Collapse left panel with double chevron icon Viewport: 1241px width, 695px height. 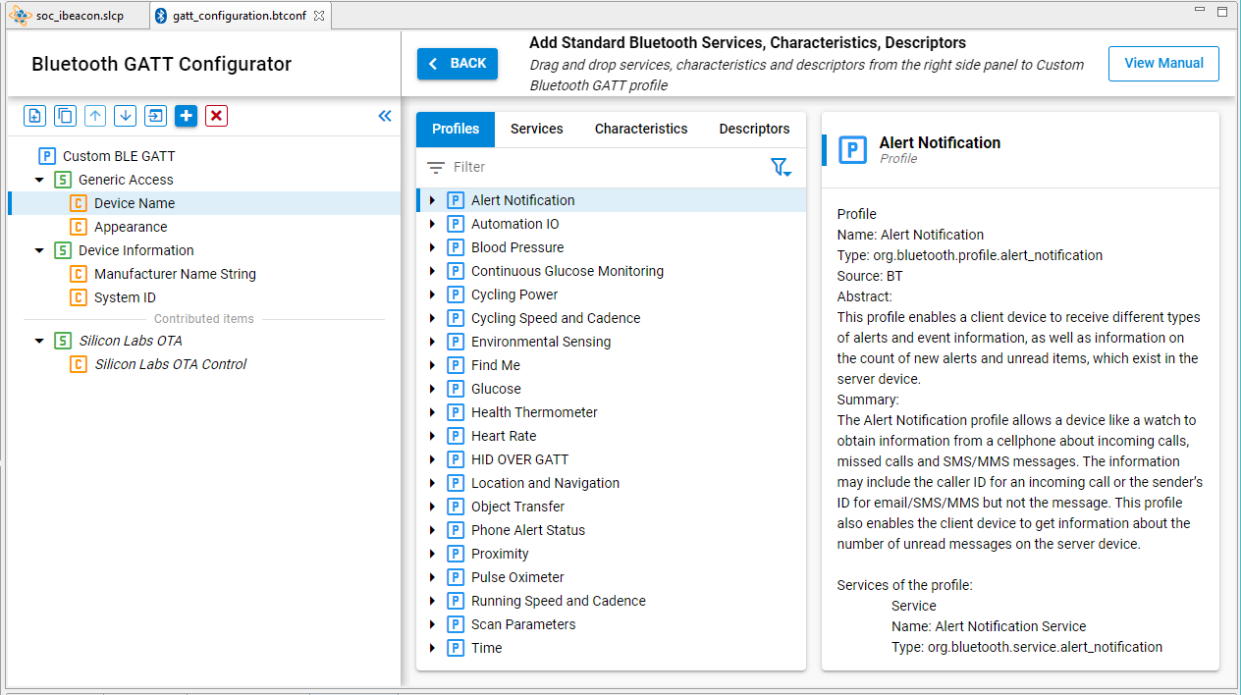pos(385,116)
